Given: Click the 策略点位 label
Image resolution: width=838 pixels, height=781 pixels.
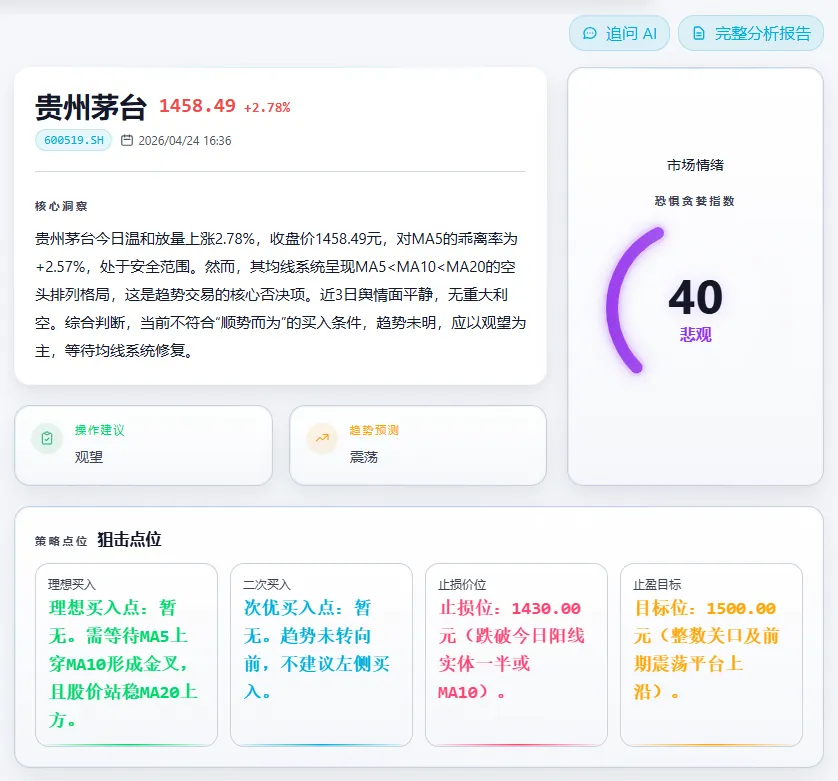Looking at the screenshot, I should pos(61,541).
